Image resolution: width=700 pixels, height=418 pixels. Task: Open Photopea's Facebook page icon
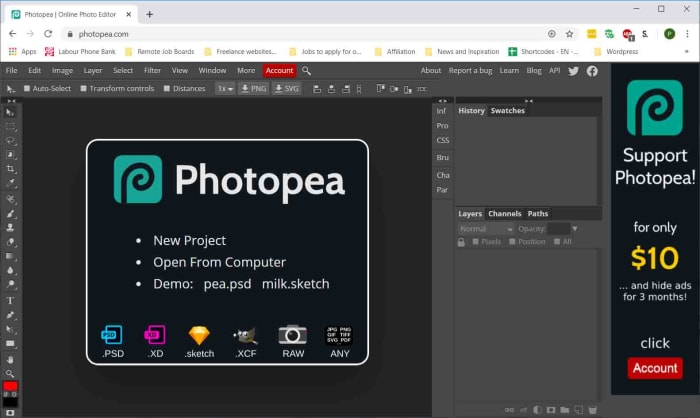point(592,71)
